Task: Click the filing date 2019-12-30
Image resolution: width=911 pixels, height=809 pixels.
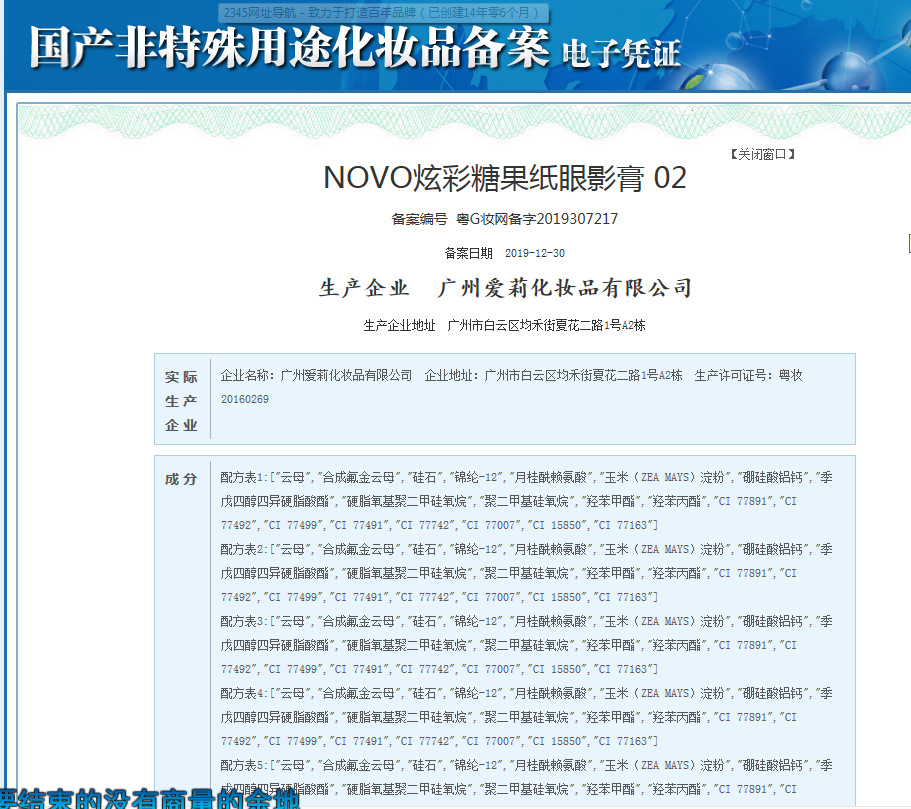Action: [x=535, y=253]
